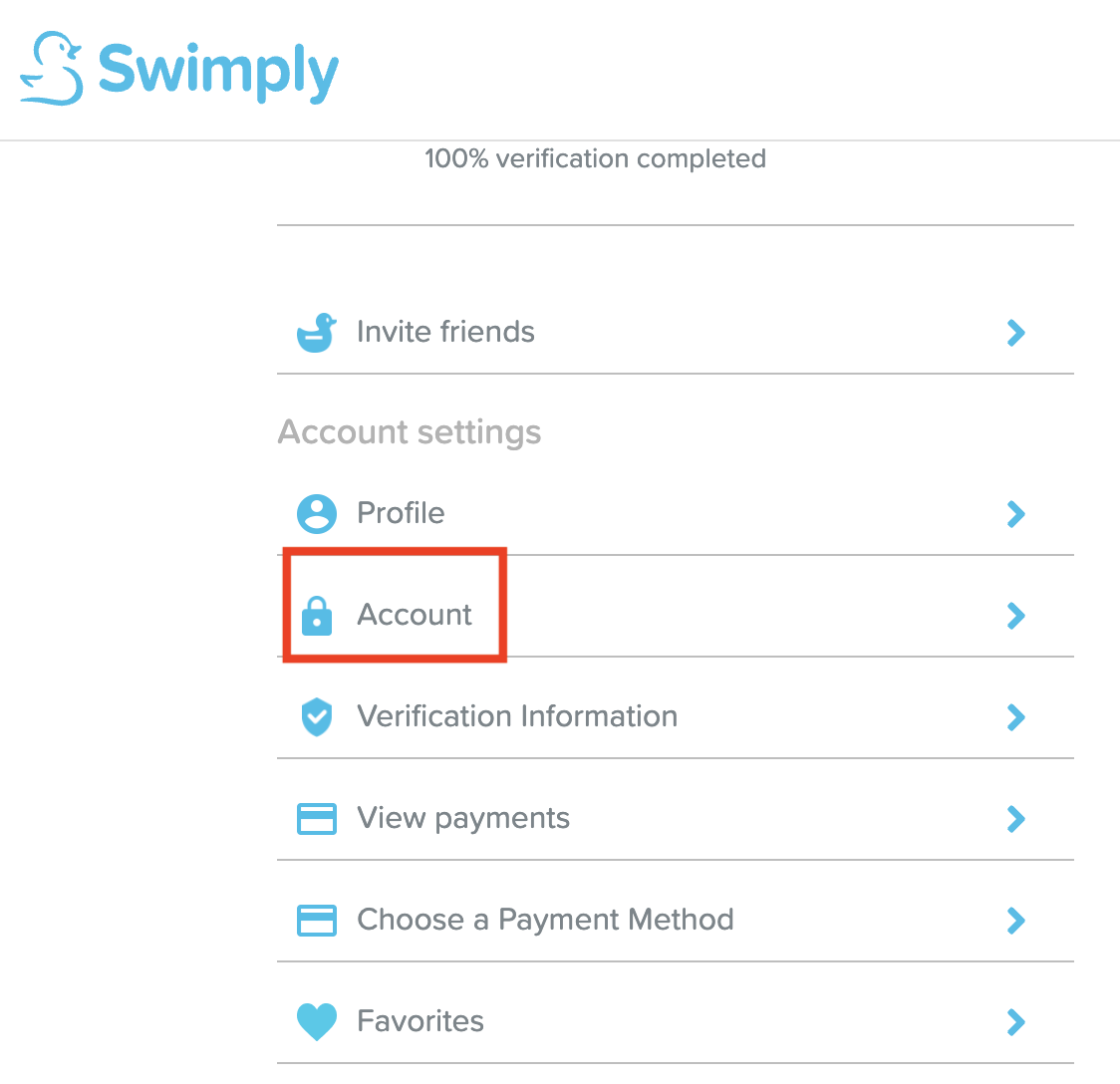Click the Swimply duck logo icon
Screen dimensions: 1120x1084
pos(51,69)
